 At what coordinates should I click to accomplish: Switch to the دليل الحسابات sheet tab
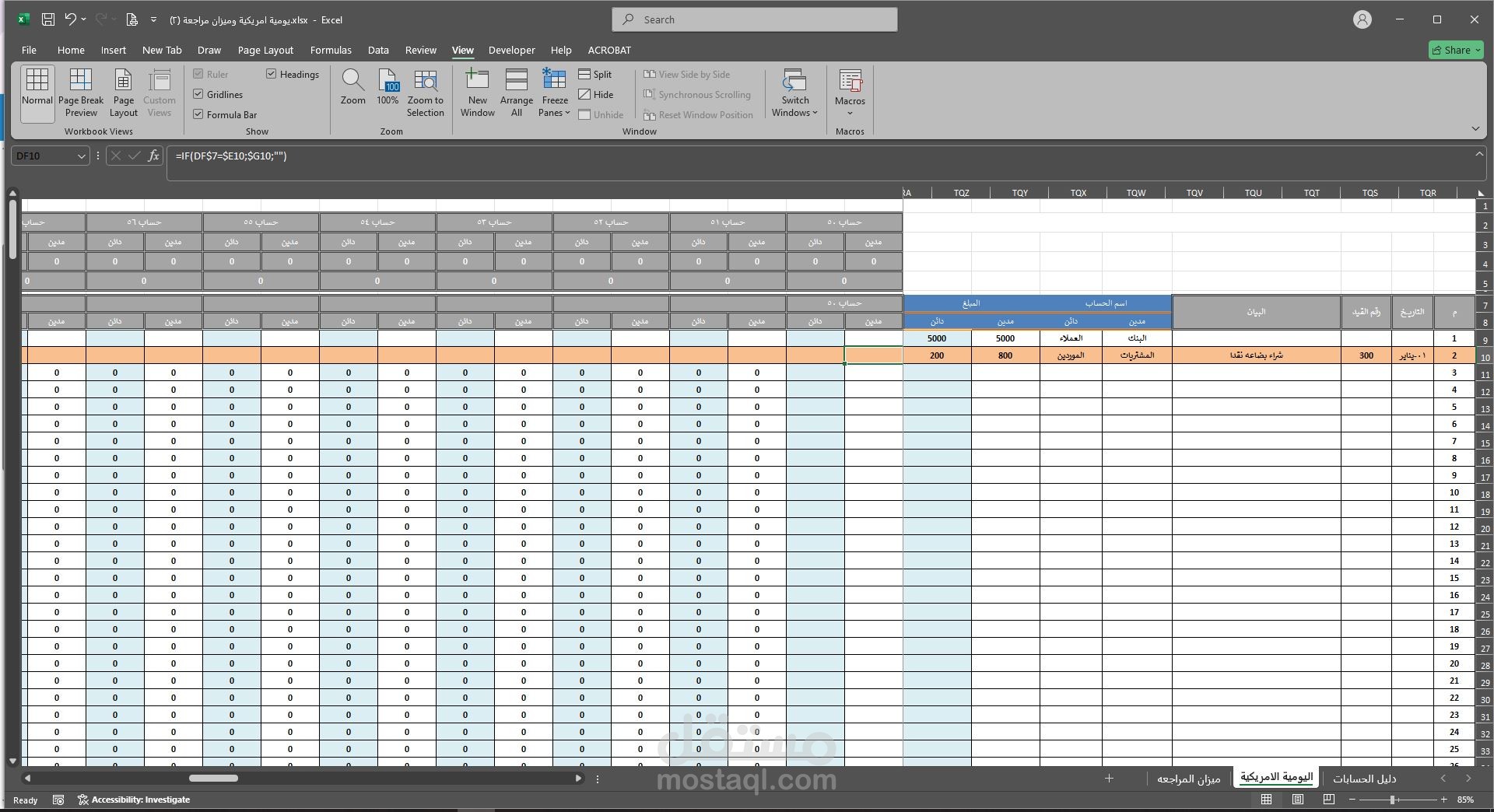1364,779
